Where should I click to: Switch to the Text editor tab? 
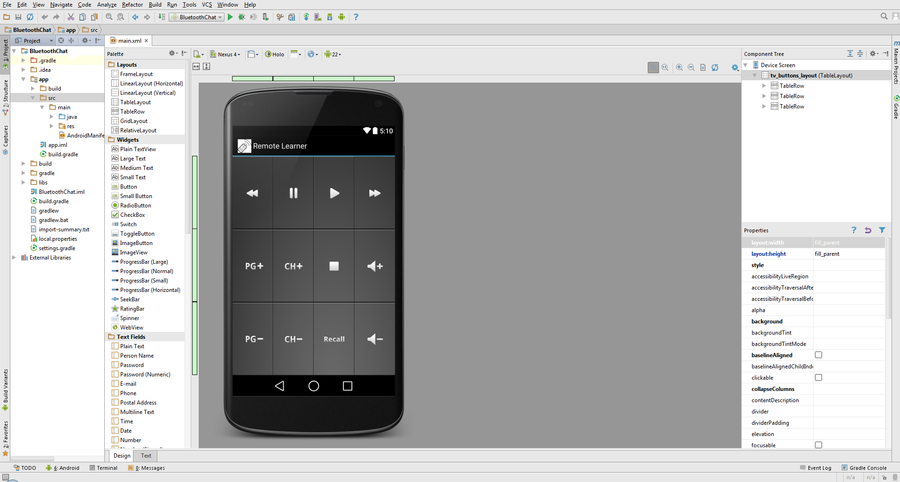tap(146, 456)
